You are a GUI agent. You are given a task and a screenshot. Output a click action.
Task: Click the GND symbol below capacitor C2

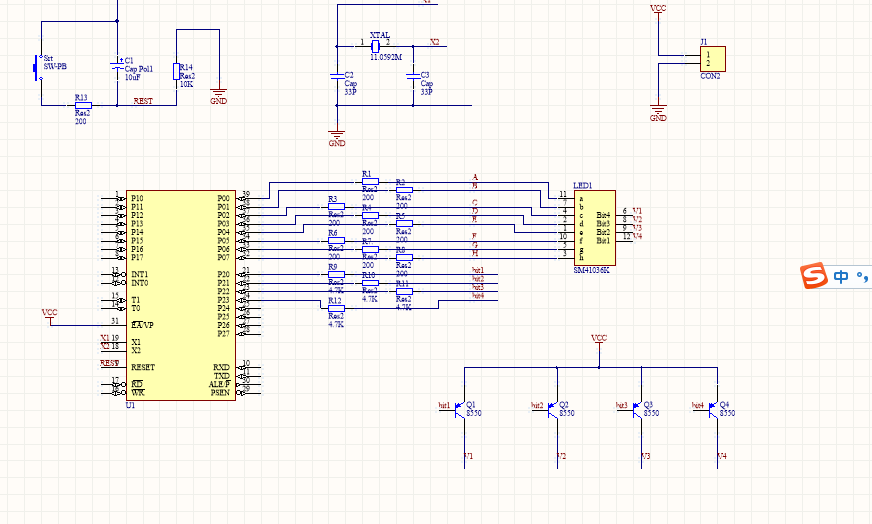[x=336, y=139]
